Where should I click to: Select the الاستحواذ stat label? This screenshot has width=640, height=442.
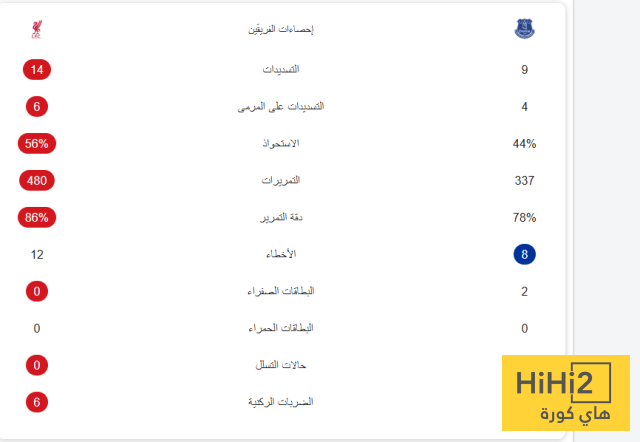click(280, 144)
